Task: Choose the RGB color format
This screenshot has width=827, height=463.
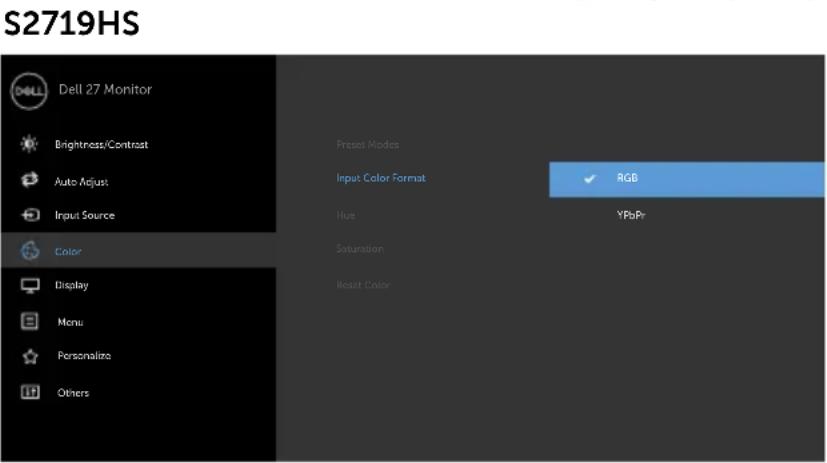Action: pyautogui.click(x=687, y=179)
